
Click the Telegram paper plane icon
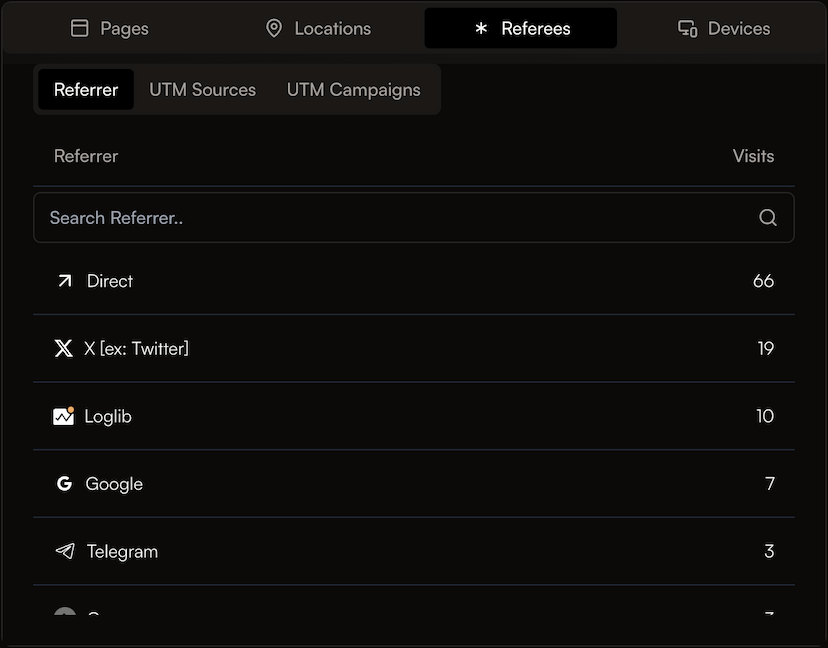[65, 551]
